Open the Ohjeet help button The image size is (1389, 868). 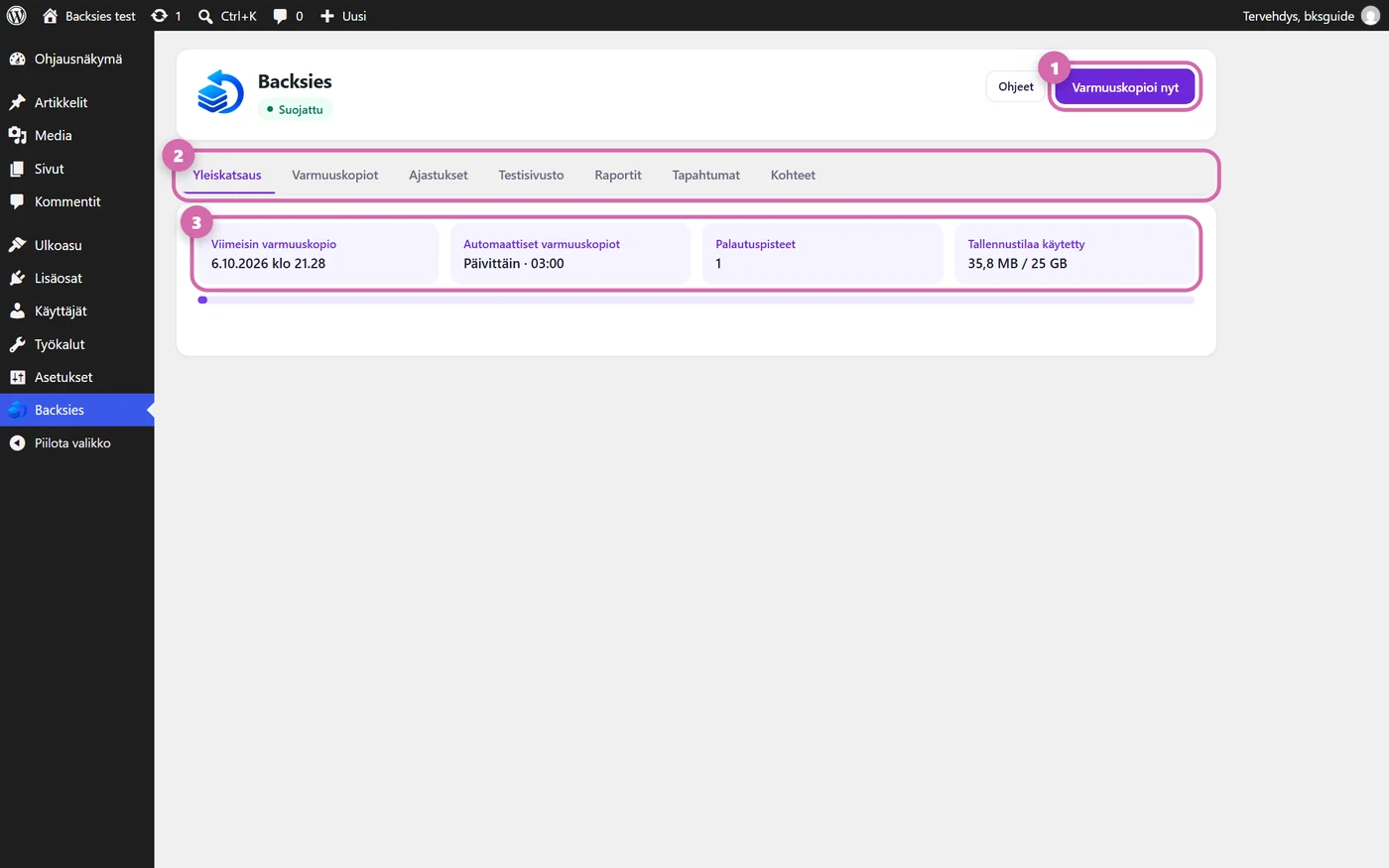1016,86
